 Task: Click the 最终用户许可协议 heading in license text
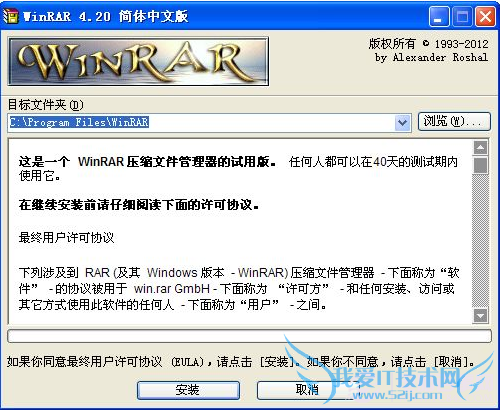point(67,238)
